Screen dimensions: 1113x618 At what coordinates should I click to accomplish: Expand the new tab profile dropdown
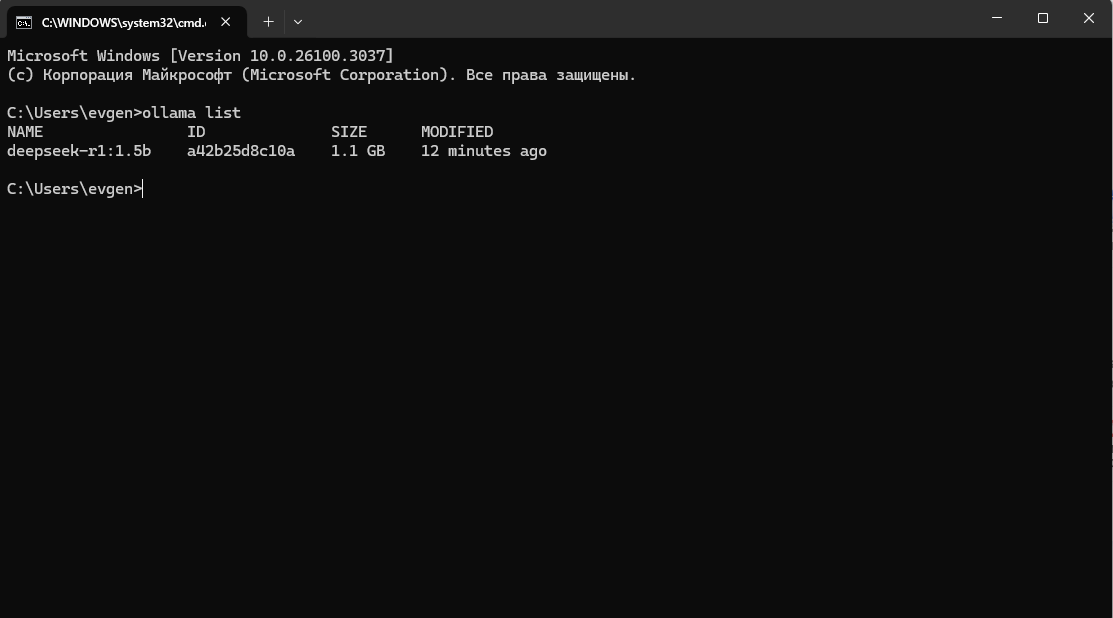tap(298, 21)
